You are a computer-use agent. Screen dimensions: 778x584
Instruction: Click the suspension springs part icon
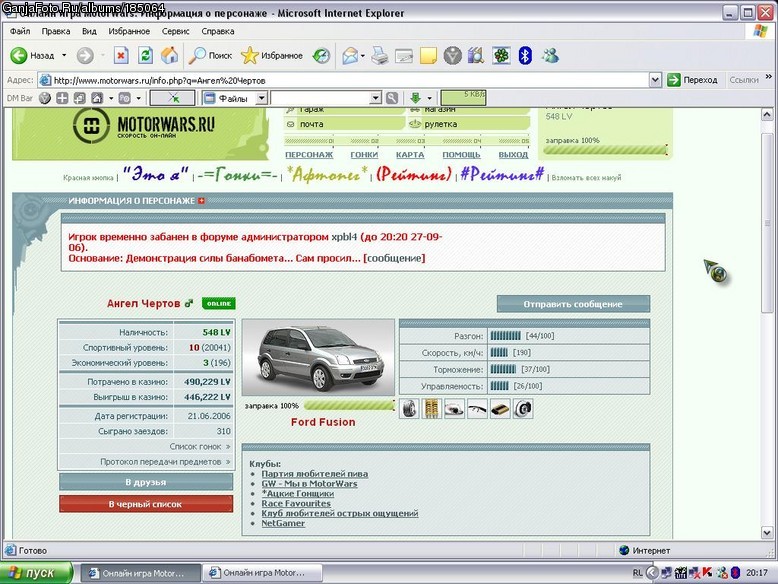(432, 409)
